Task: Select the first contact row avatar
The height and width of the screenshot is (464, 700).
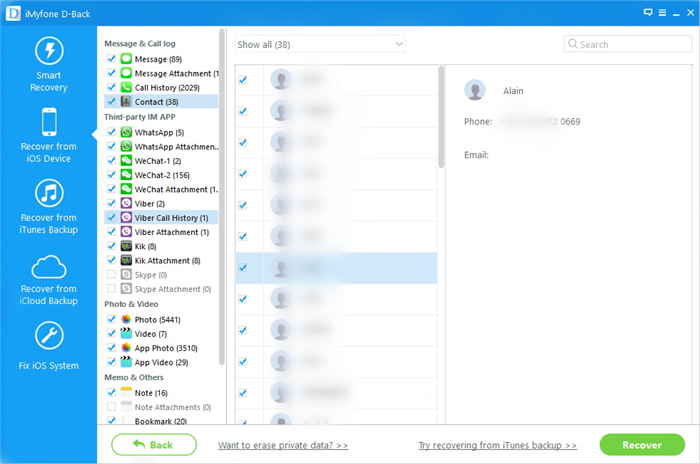Action: pyautogui.click(x=281, y=79)
